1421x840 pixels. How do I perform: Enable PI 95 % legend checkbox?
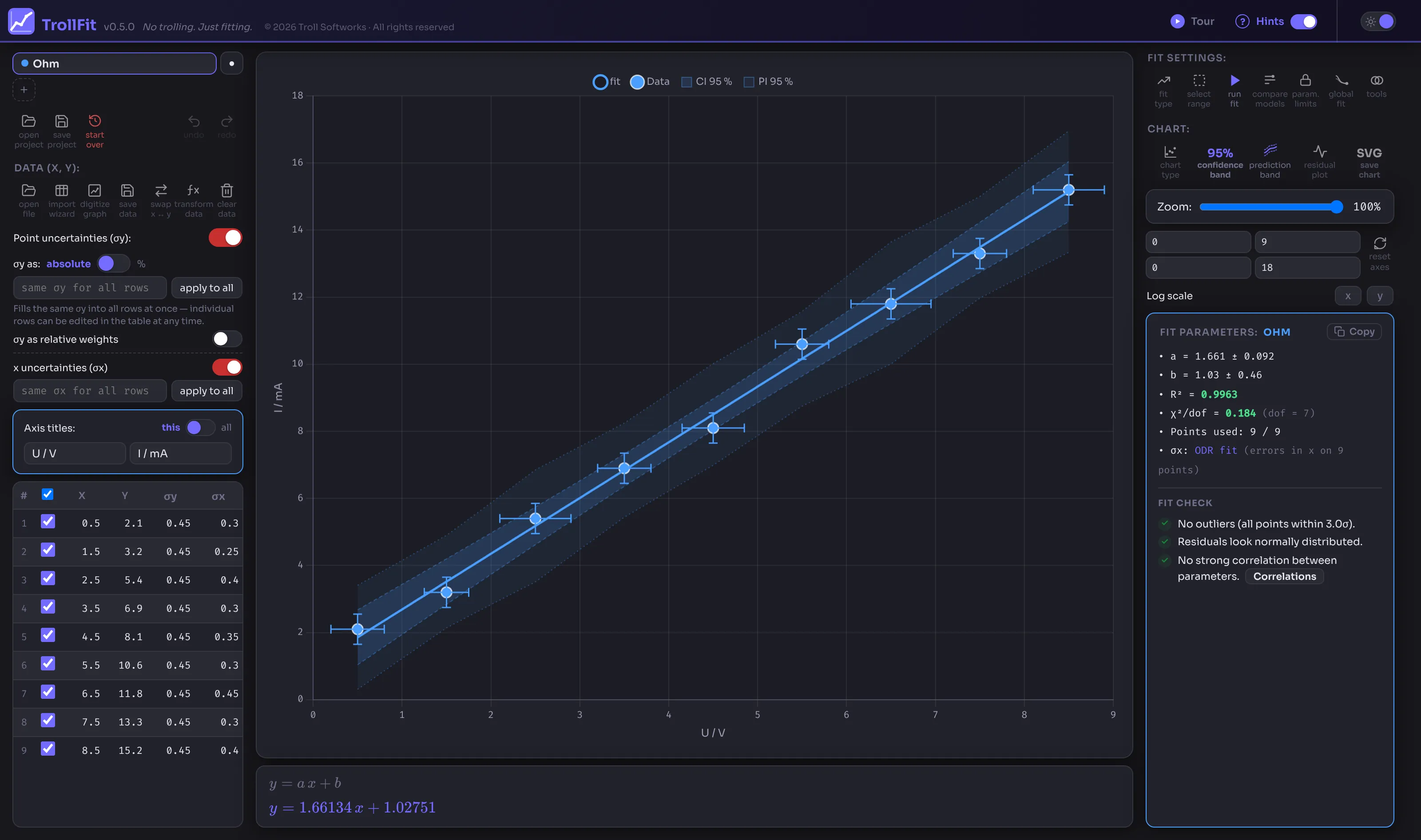(x=748, y=82)
